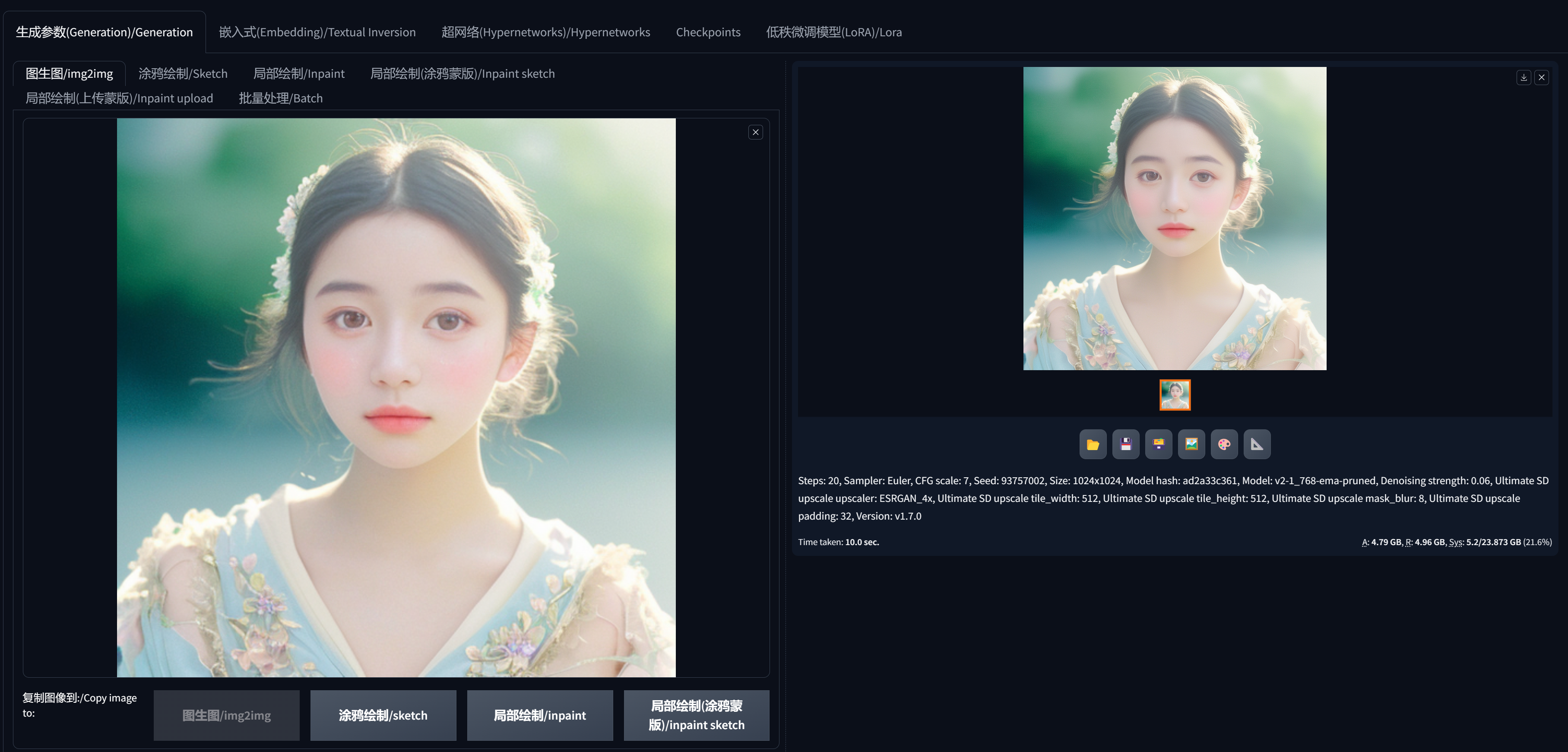Image resolution: width=1568 pixels, height=752 pixels.
Task: Copy image to 涂鸦绘制/sketch button
Action: pyautogui.click(x=383, y=715)
